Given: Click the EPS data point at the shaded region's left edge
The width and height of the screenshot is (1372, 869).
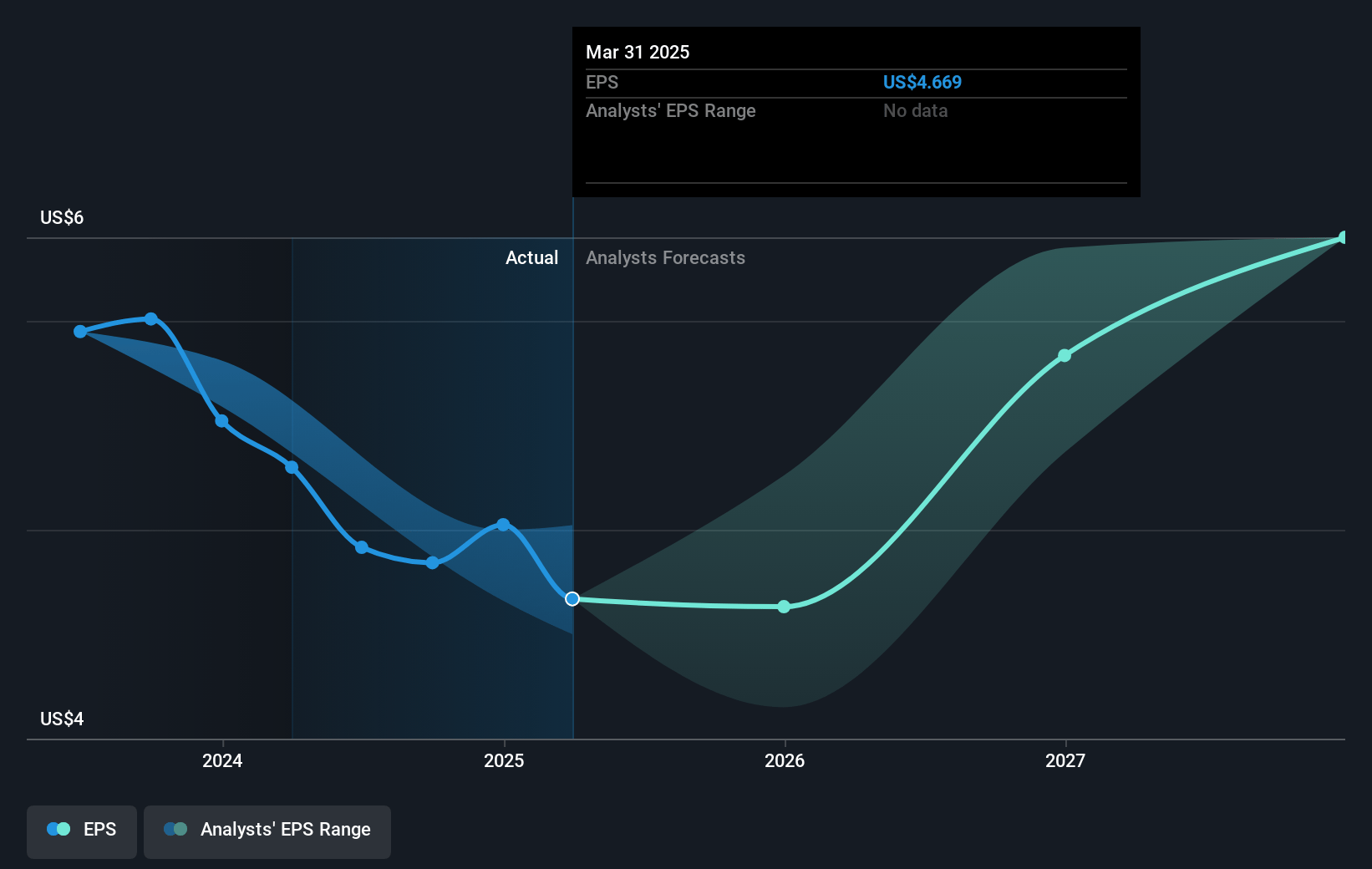Looking at the screenshot, I should tap(292, 467).
